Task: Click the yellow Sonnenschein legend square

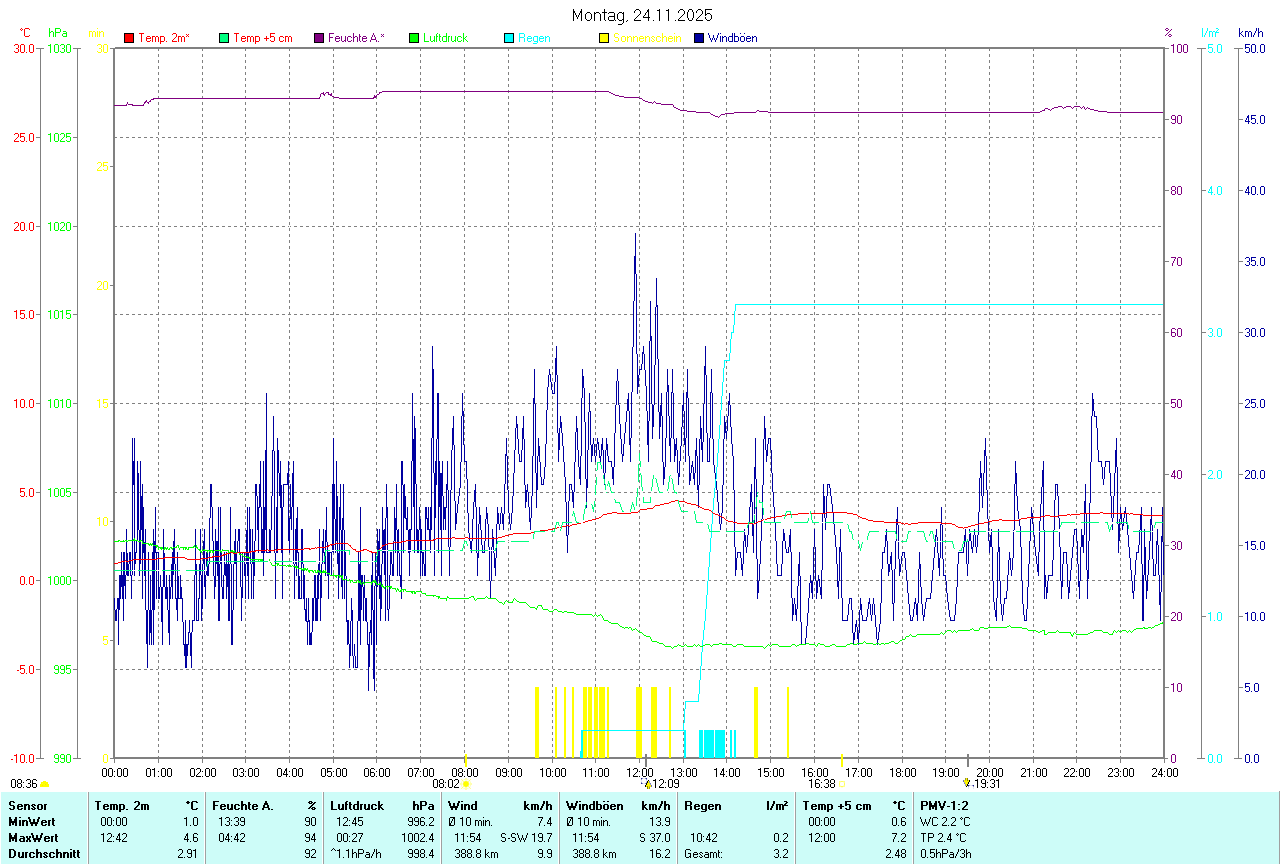Action: pos(604,38)
